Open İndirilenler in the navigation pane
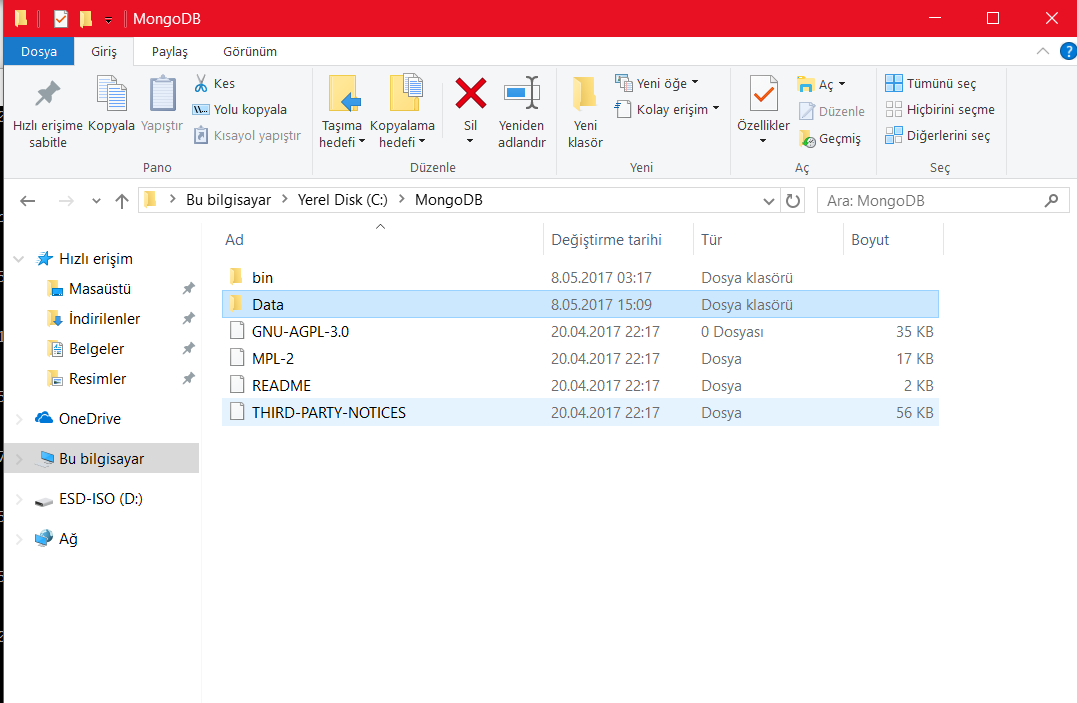Image resolution: width=1077 pixels, height=703 pixels. click(x=104, y=319)
